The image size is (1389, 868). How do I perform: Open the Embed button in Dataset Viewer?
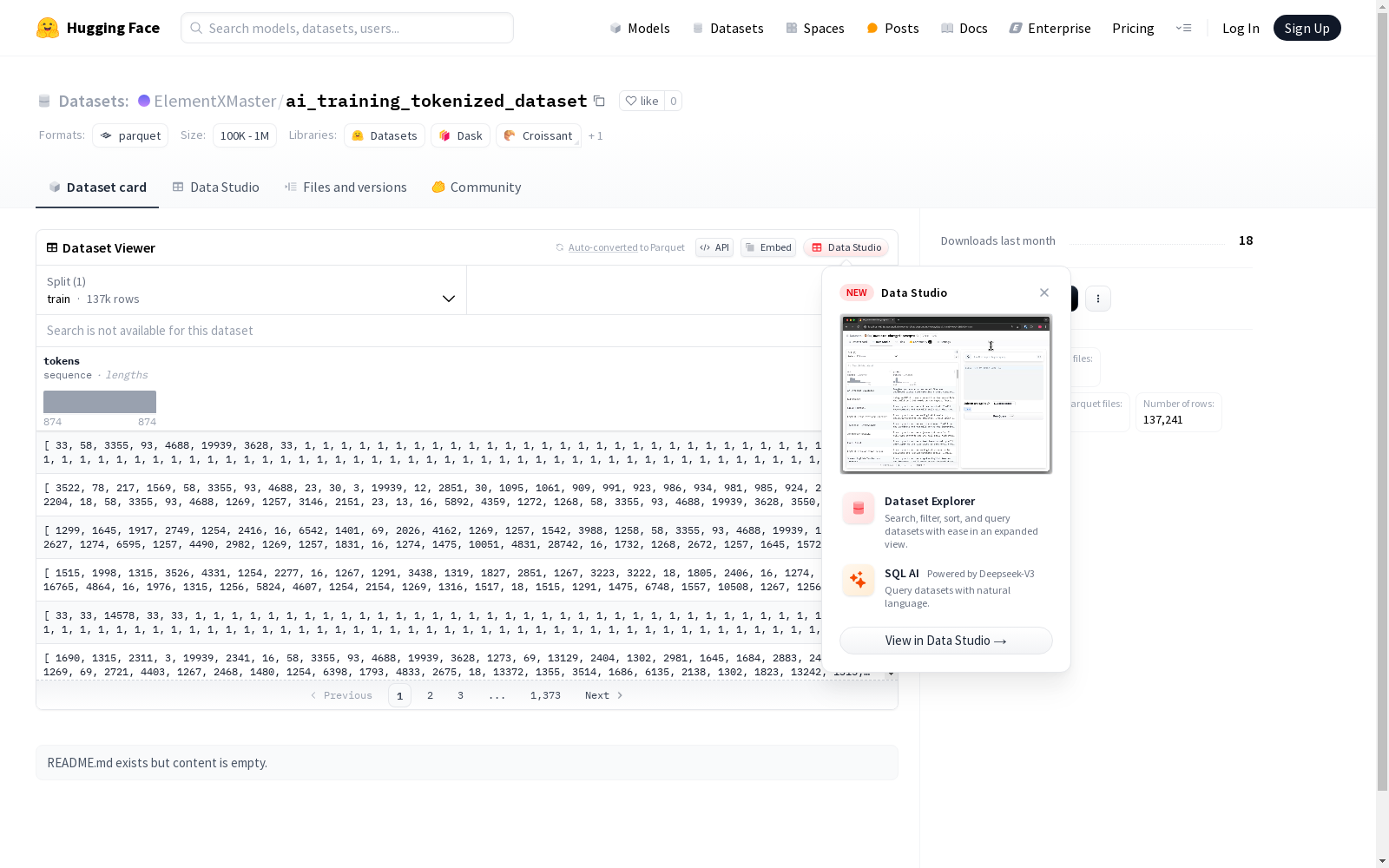coord(768,247)
